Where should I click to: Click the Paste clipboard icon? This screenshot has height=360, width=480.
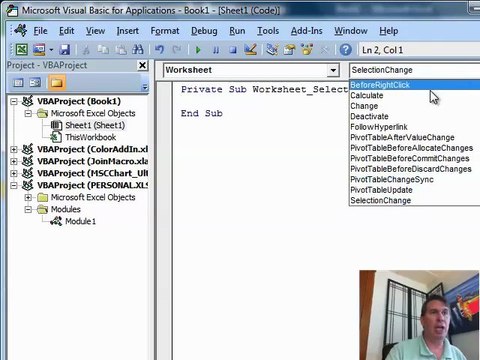click(x=121, y=50)
